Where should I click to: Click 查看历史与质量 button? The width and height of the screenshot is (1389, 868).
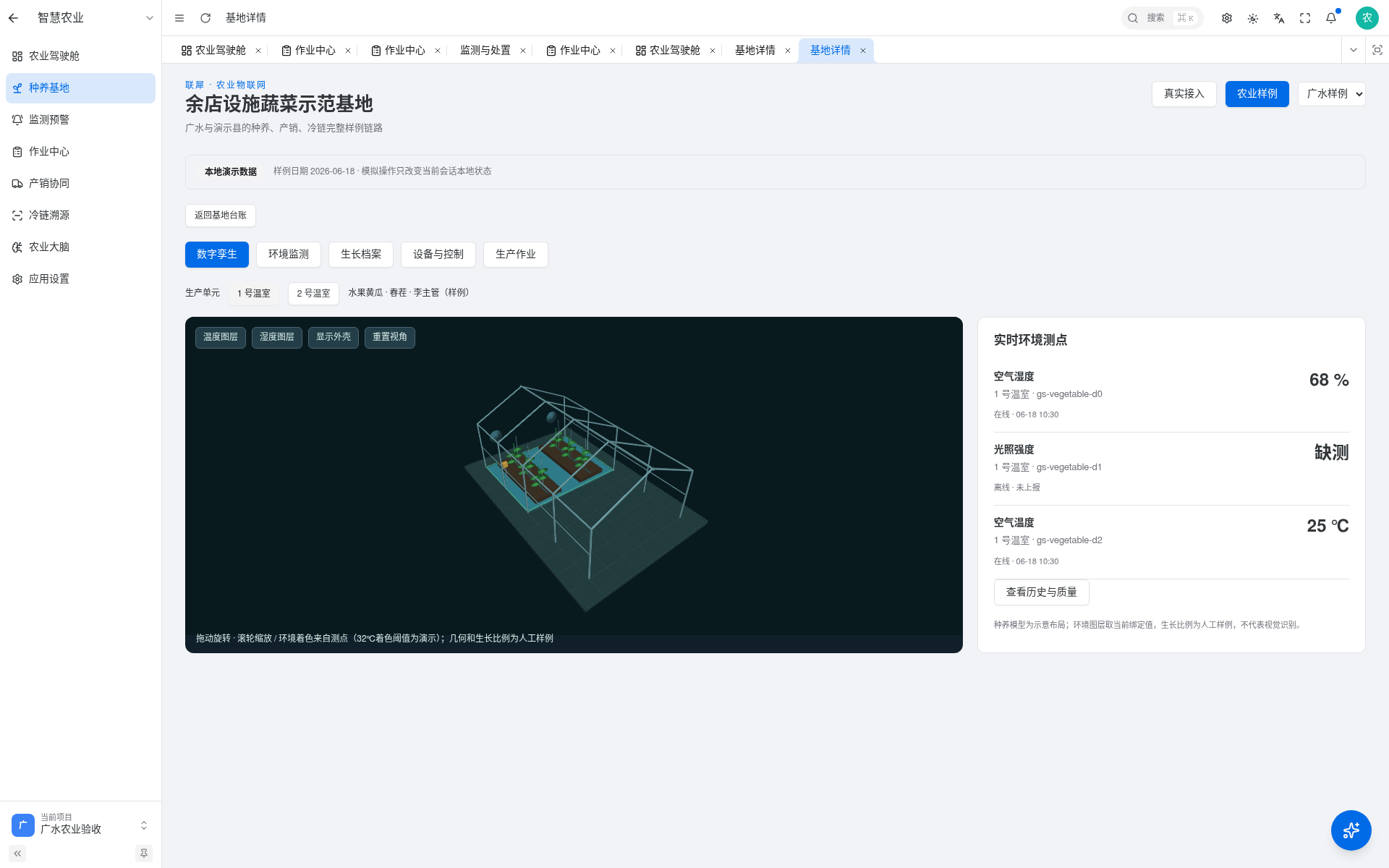[1042, 592]
